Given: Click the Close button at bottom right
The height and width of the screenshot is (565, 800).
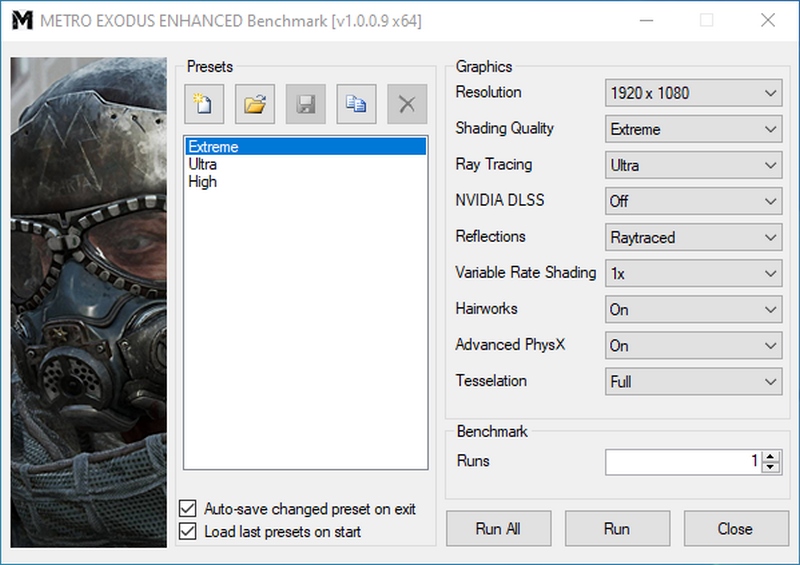Looking at the screenshot, I should click(x=734, y=529).
